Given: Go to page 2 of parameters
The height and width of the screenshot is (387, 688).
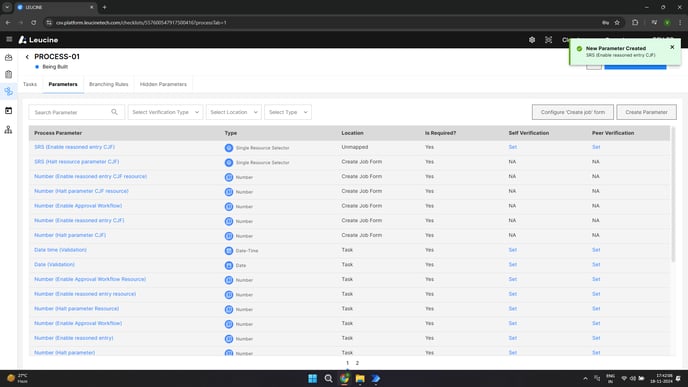Looking at the screenshot, I should pyautogui.click(x=357, y=363).
